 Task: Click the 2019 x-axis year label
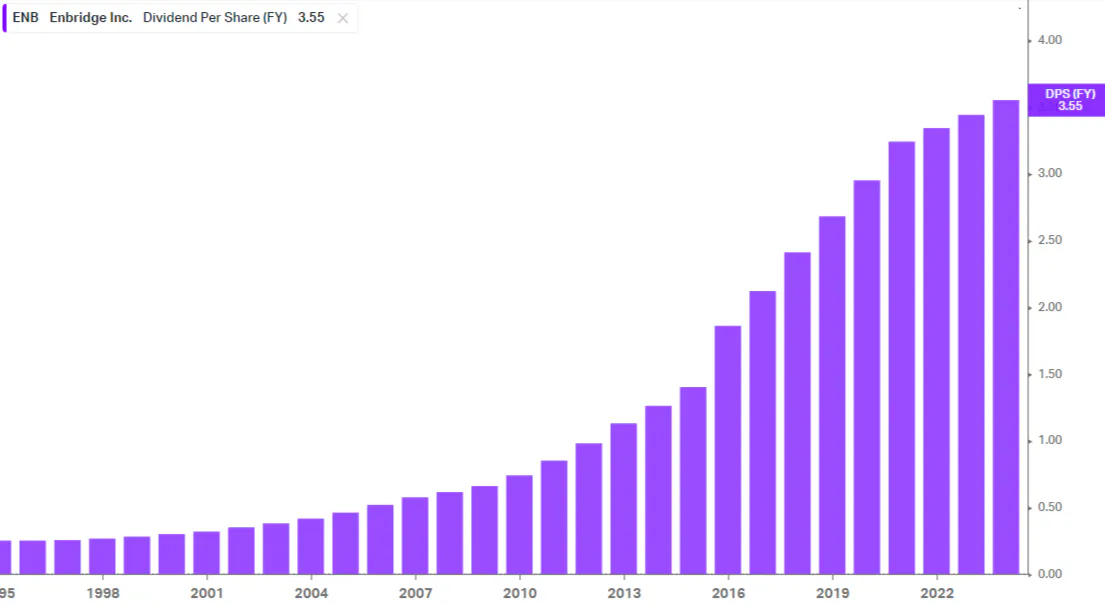click(832, 594)
